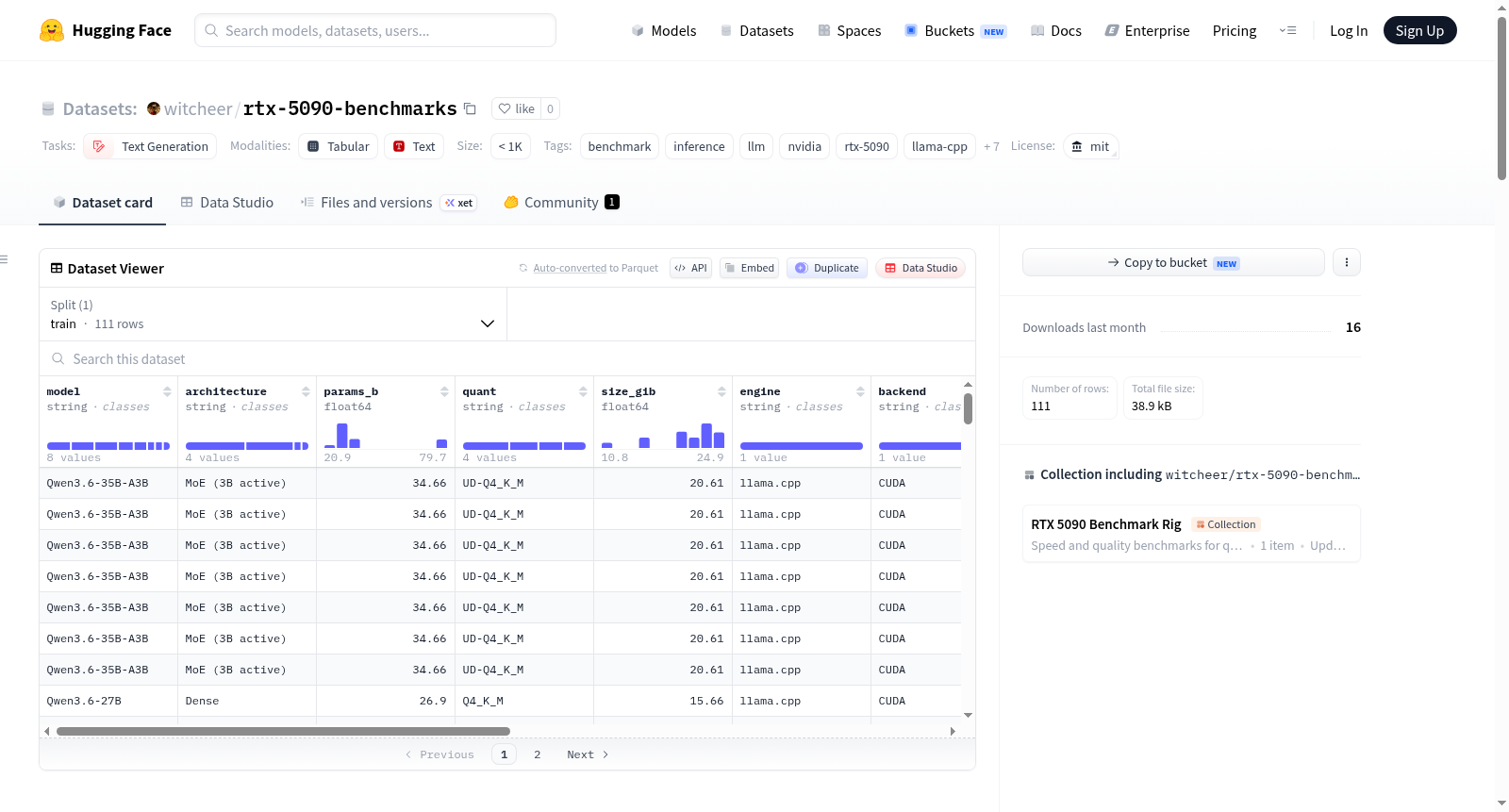Sort by model column arrows
The width and height of the screenshot is (1509, 812).
tap(167, 391)
